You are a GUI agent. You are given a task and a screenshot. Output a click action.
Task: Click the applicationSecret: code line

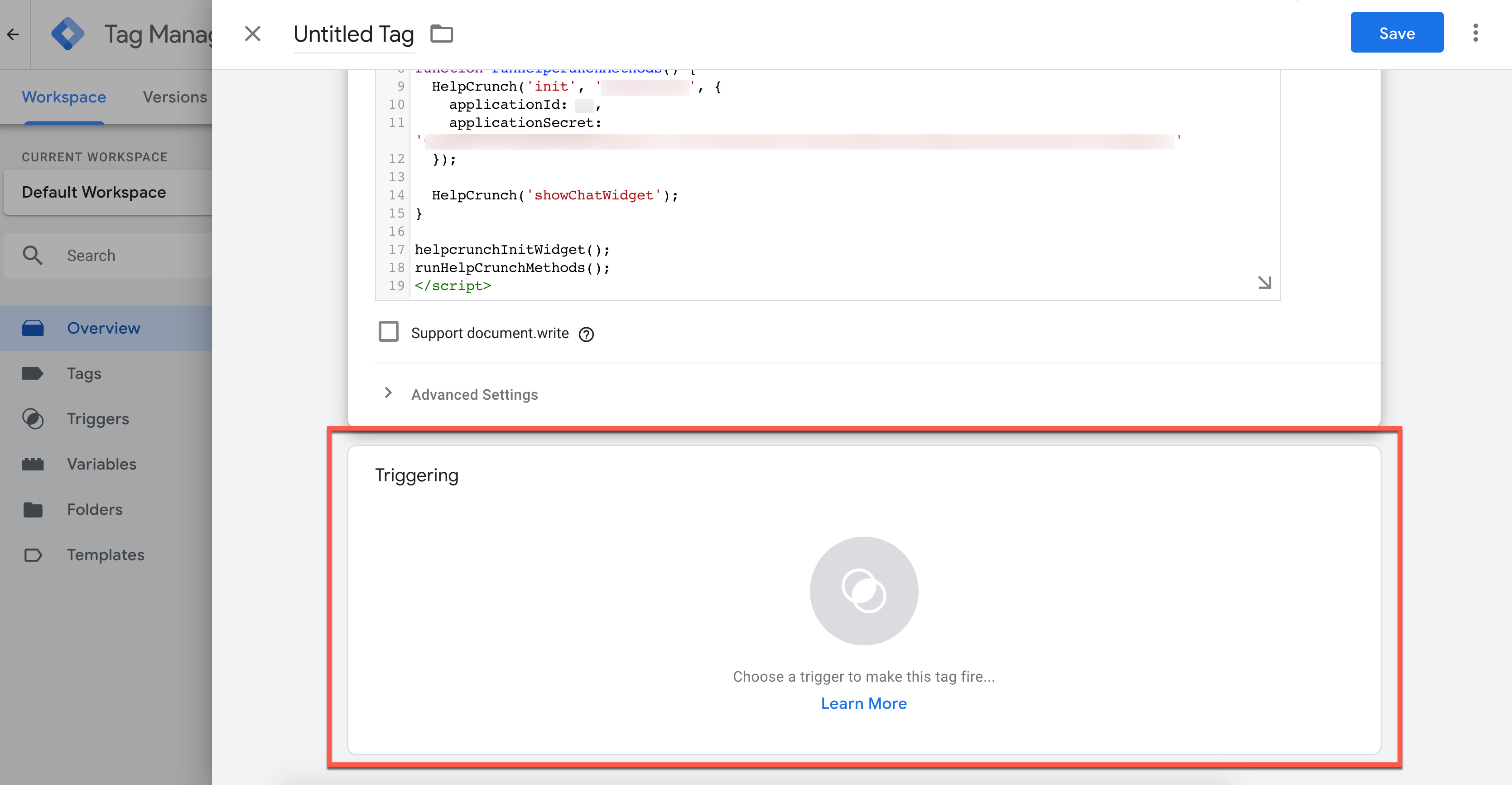tap(525, 123)
